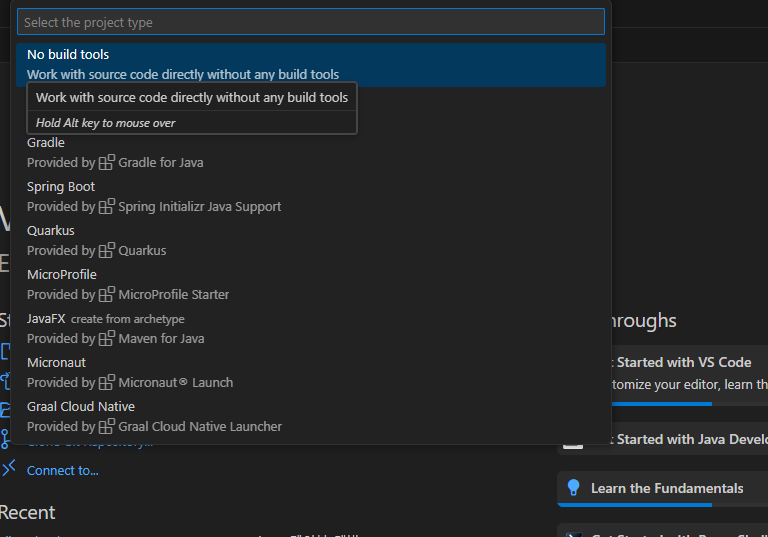Click the remote Connect to icon
Image resolution: width=768 pixels, height=537 pixels.
point(8,468)
